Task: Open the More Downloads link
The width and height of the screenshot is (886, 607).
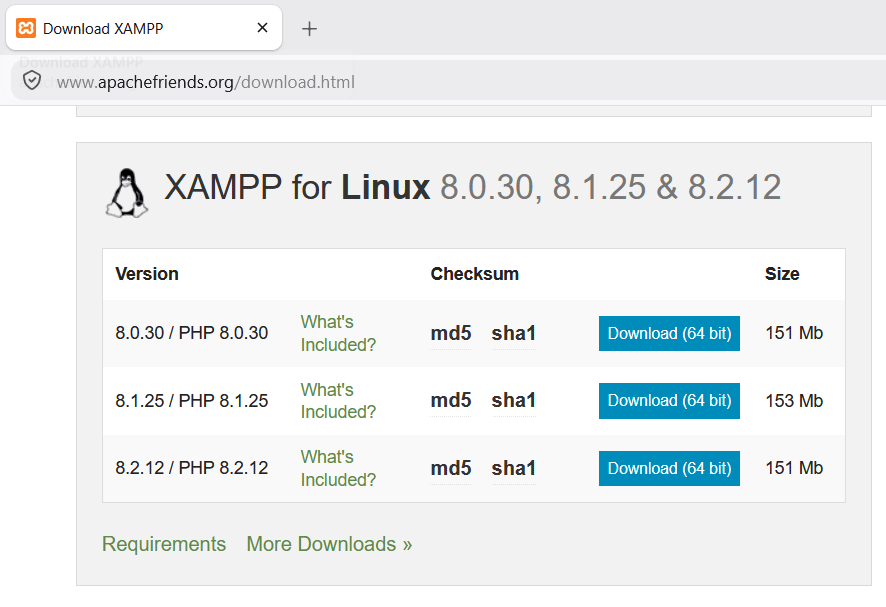Action: click(x=329, y=544)
